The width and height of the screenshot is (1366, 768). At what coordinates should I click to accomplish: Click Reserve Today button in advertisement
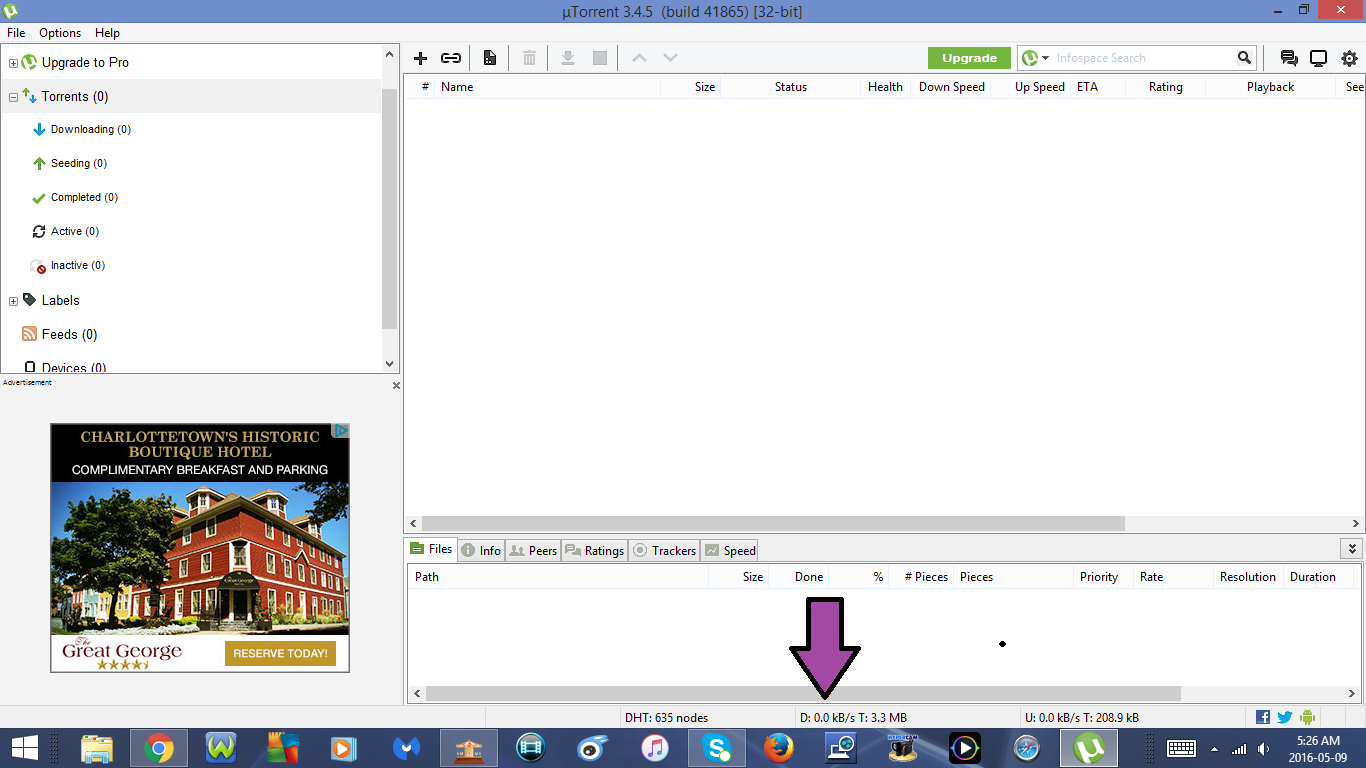[x=280, y=653]
